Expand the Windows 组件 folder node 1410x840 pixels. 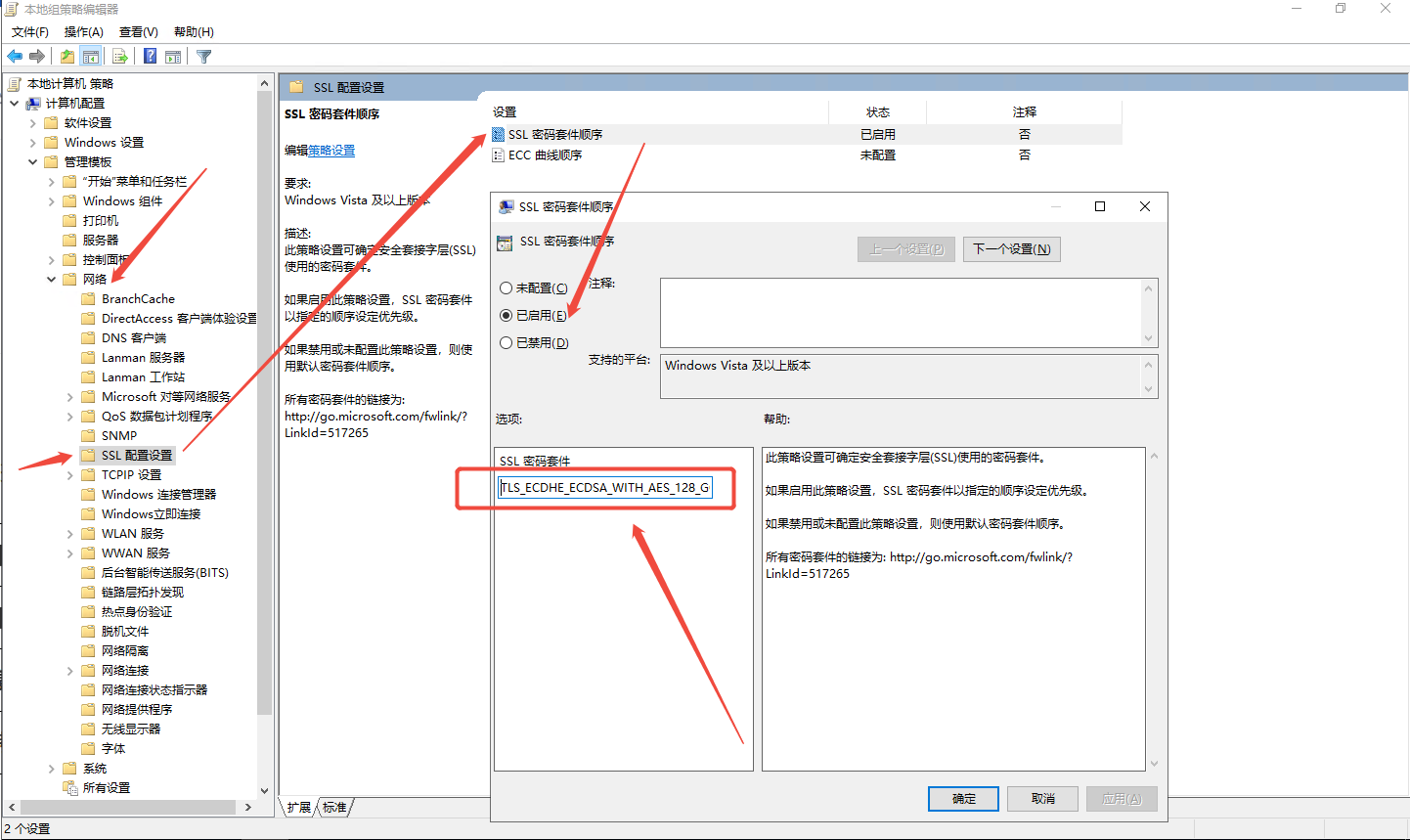click(x=52, y=201)
